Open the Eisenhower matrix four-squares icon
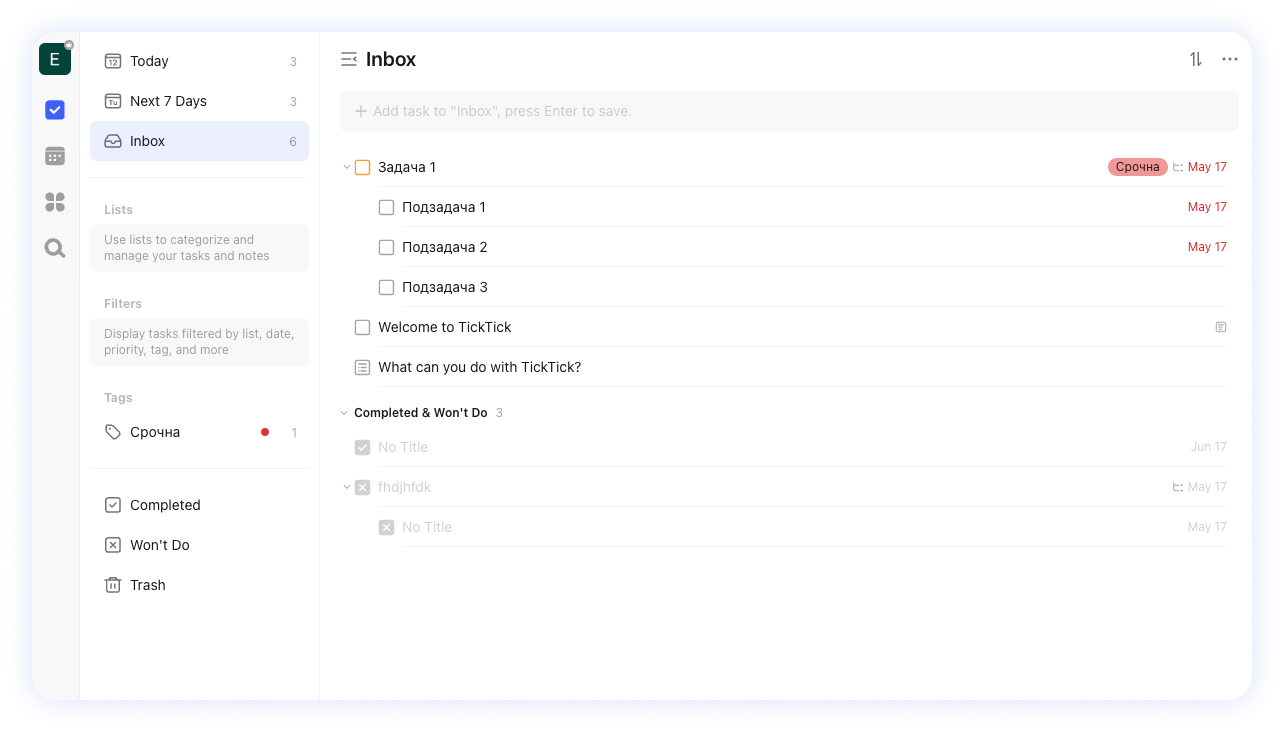1284x732 pixels. point(55,202)
